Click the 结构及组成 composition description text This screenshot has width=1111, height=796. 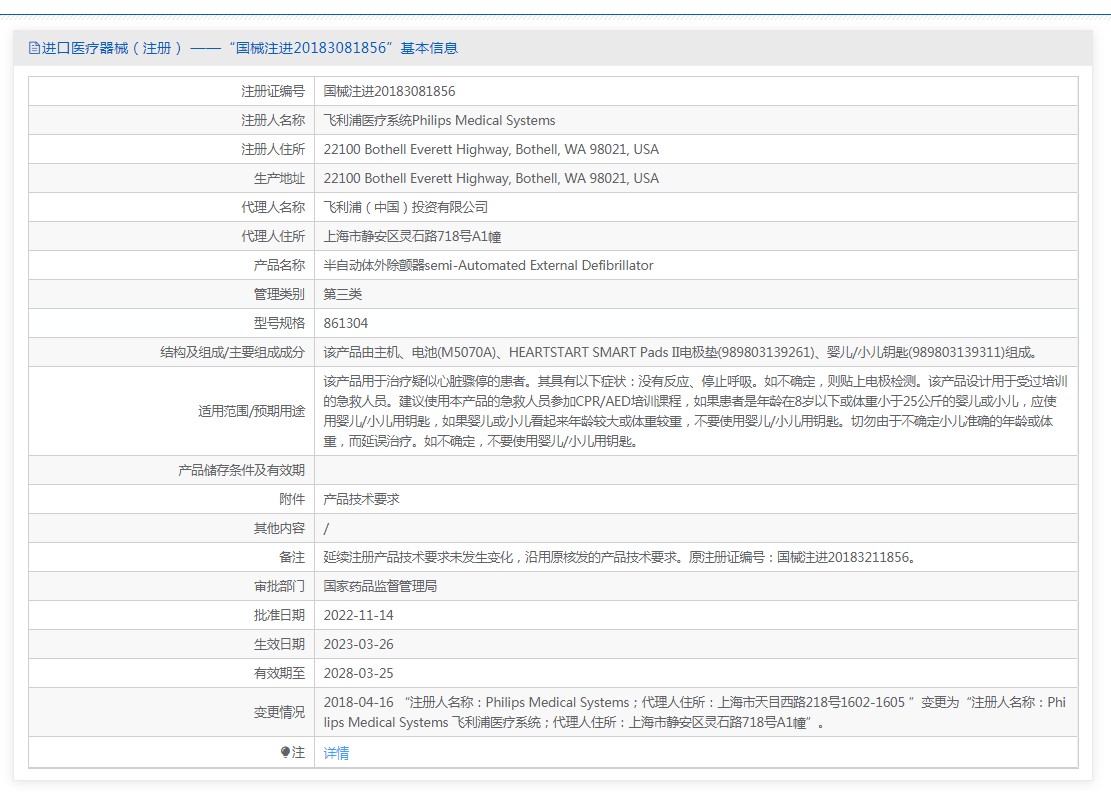click(x=681, y=352)
